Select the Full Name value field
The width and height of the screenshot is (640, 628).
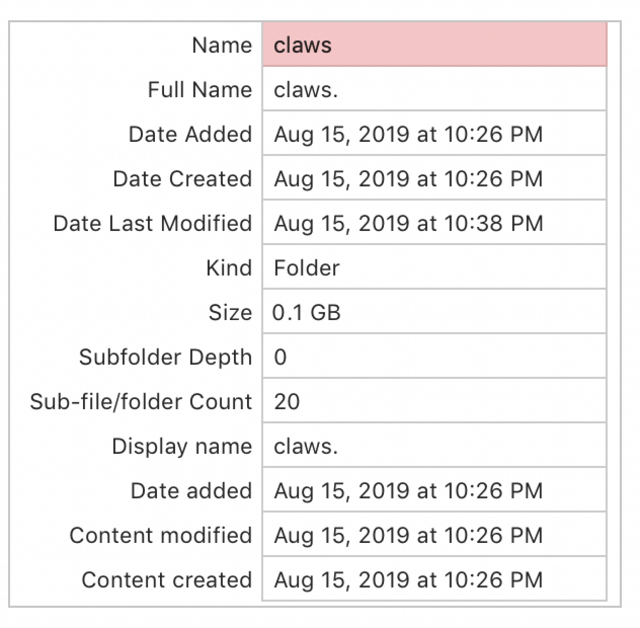(435, 89)
